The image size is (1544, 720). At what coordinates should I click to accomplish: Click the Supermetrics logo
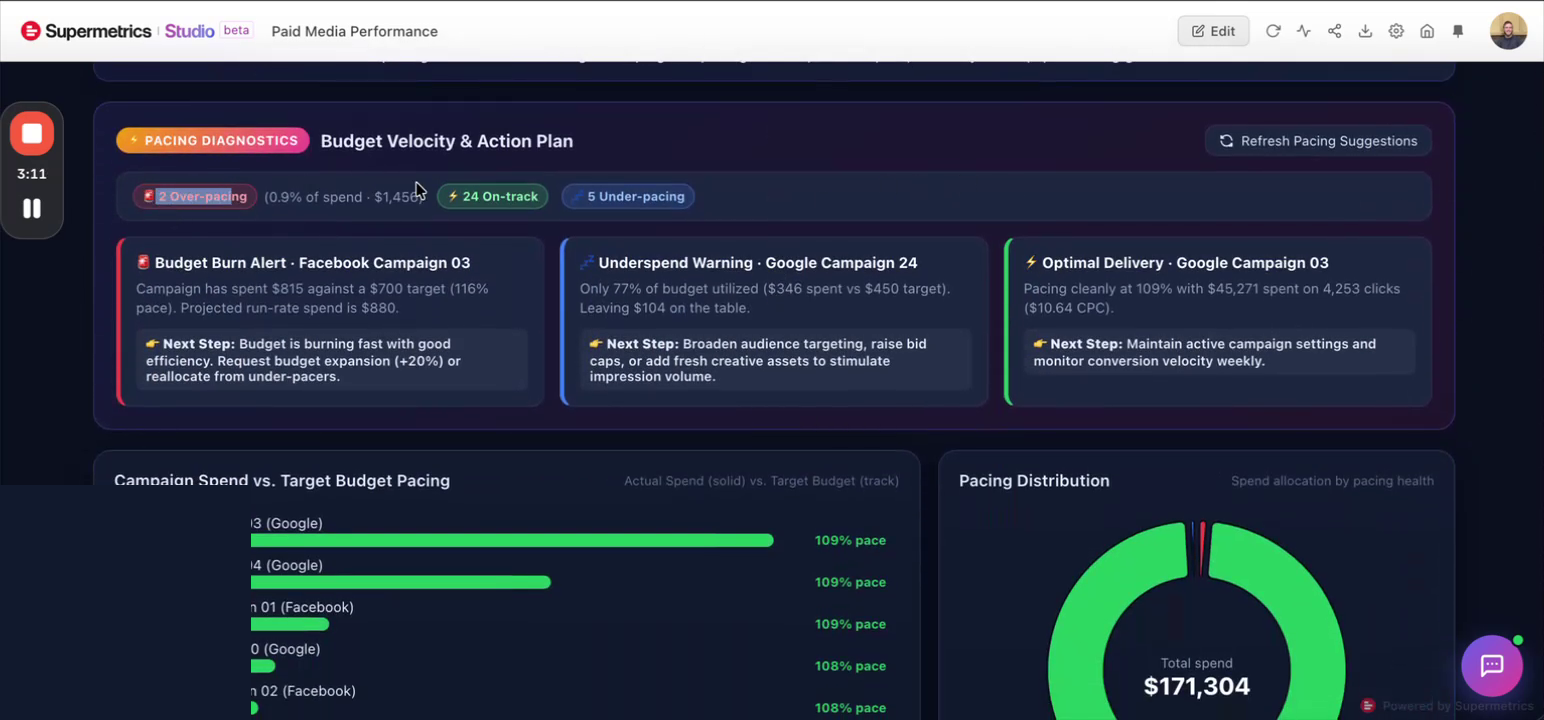click(x=86, y=31)
